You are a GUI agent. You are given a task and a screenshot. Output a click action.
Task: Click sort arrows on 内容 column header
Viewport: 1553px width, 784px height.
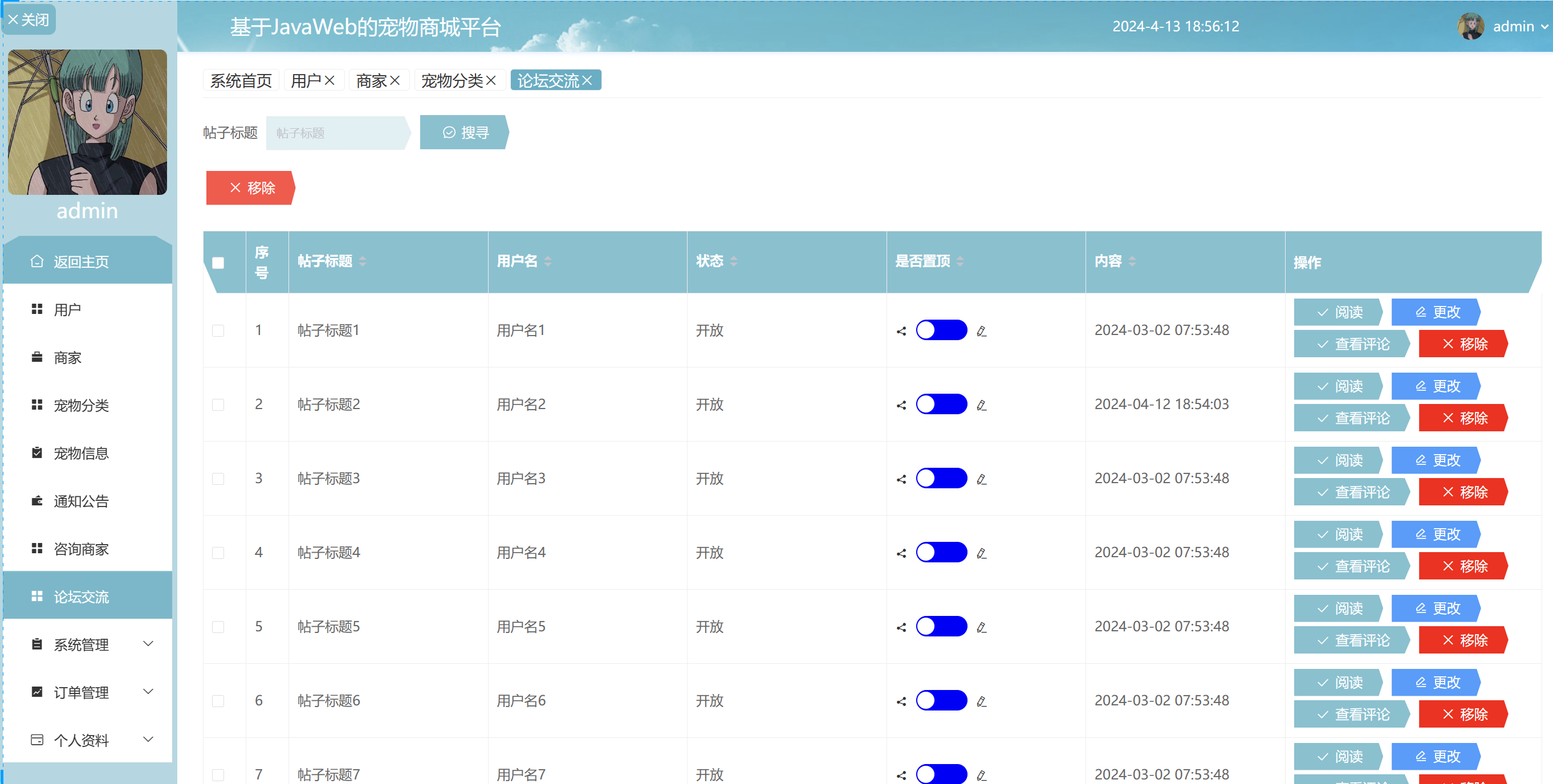coord(1132,261)
